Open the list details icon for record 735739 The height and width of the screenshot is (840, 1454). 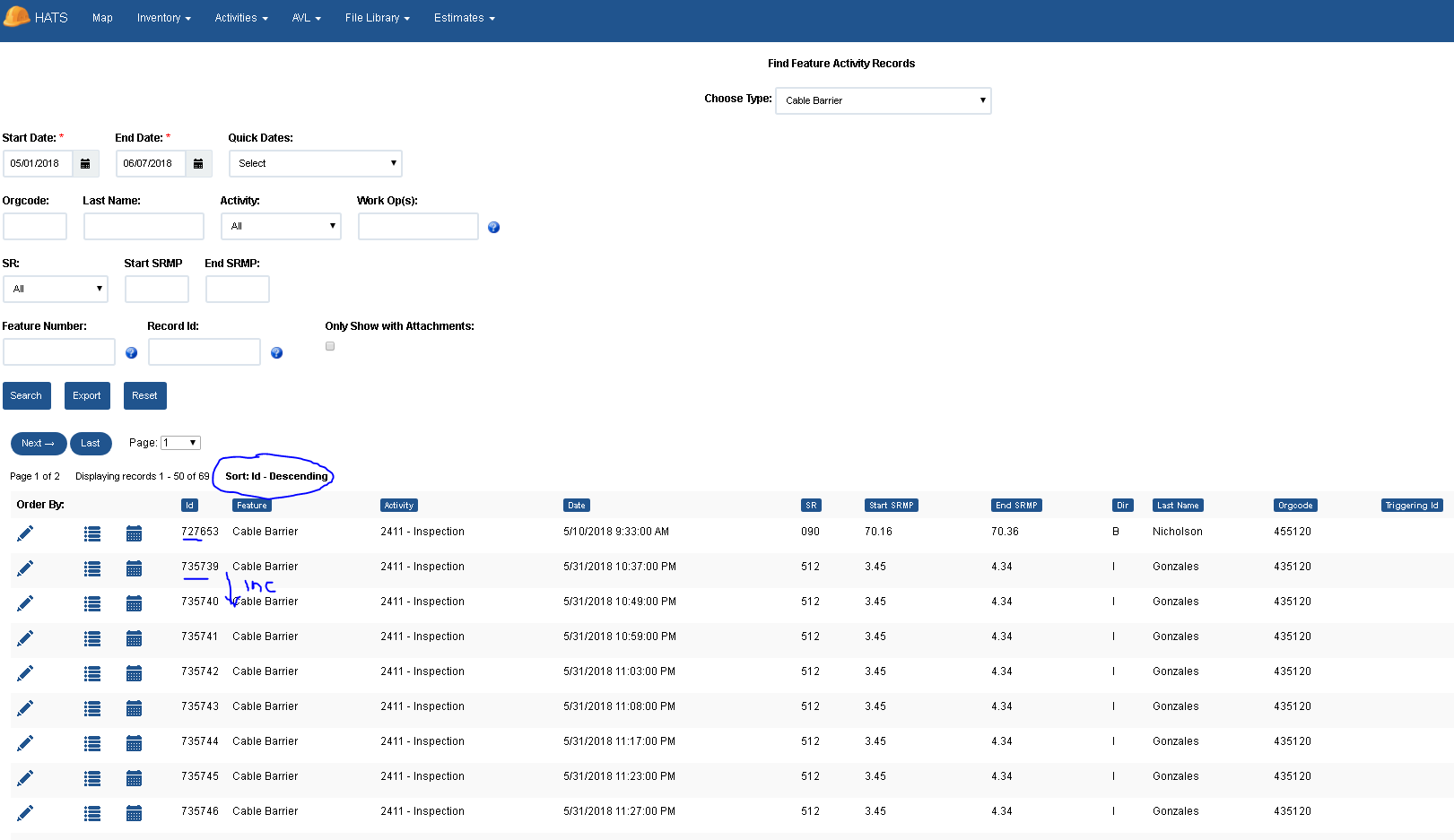[92, 568]
